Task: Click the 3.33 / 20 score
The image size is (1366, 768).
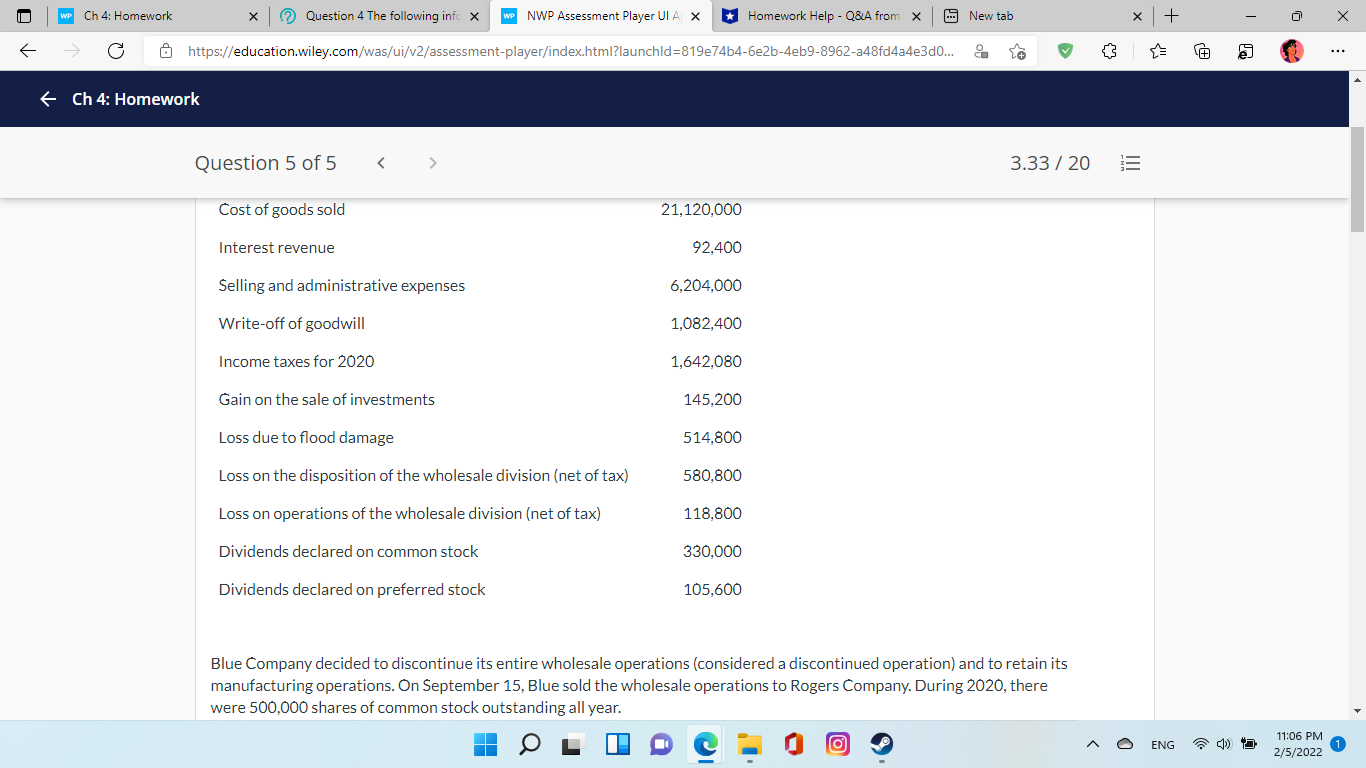Action: click(1050, 163)
